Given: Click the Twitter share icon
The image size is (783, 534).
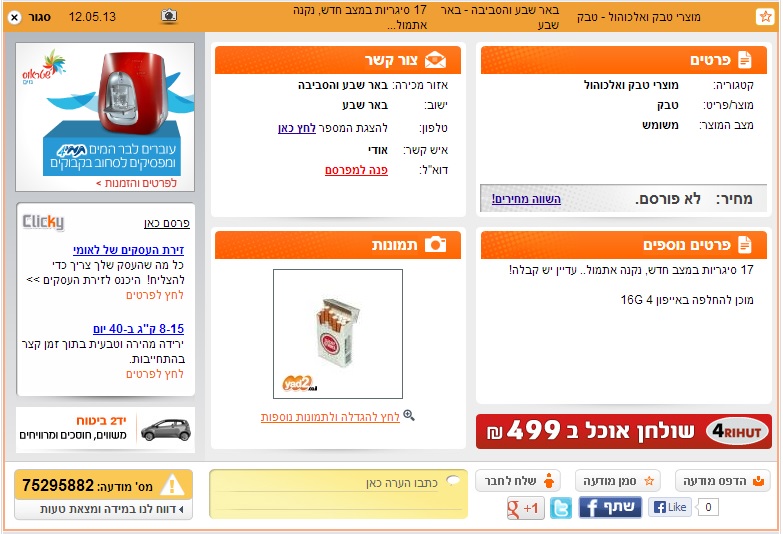Looking at the screenshot, I should [561, 508].
